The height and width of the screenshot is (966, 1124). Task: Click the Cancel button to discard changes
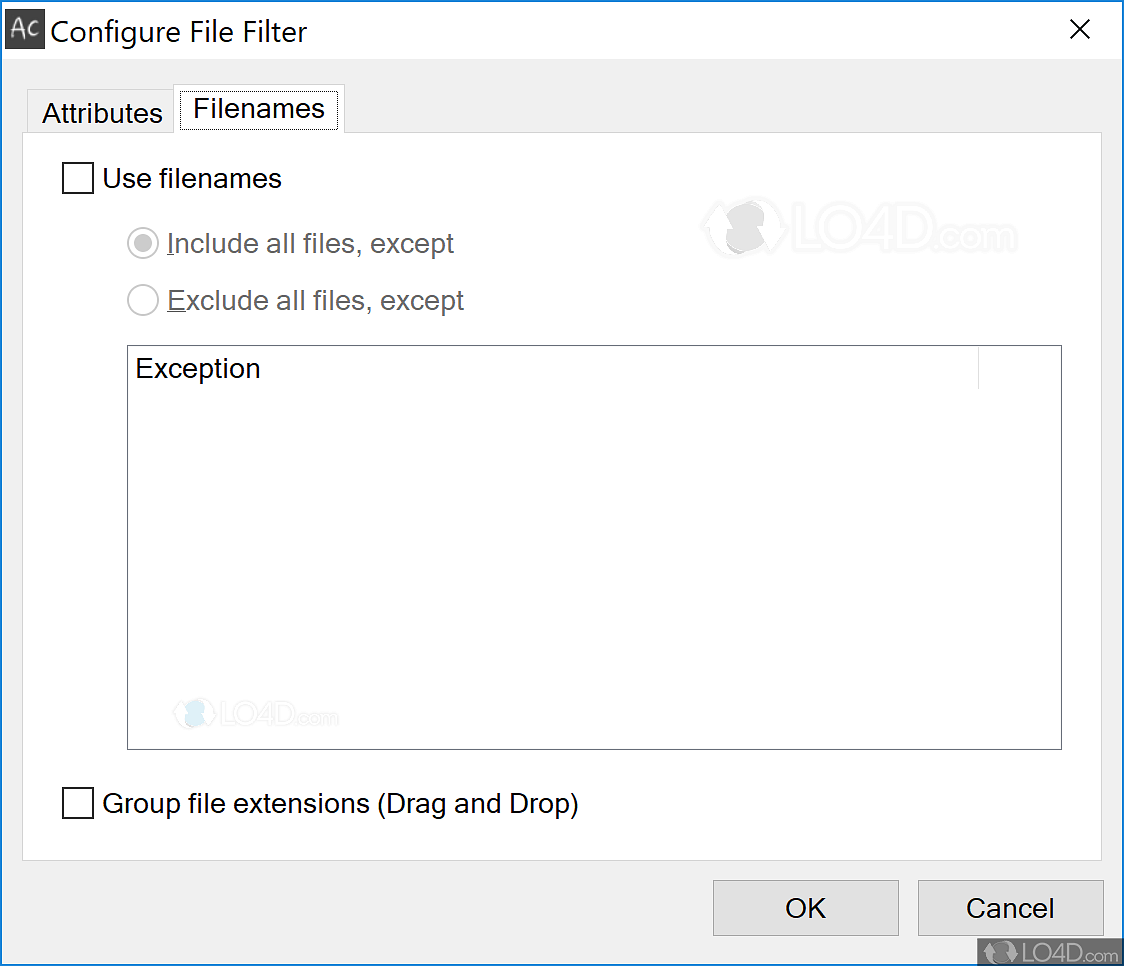click(1010, 908)
